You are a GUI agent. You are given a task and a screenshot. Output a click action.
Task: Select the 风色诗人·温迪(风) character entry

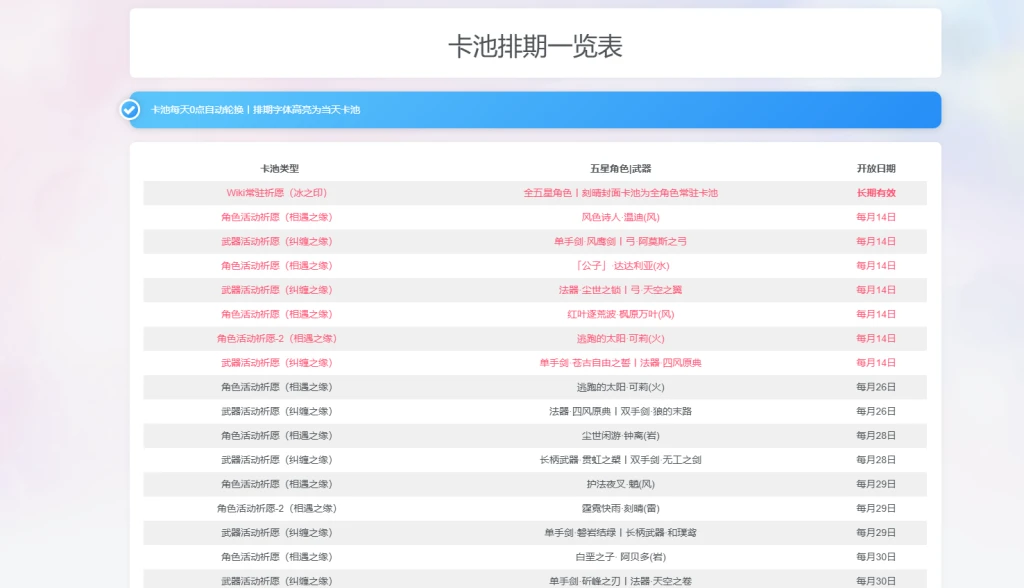tap(620, 217)
